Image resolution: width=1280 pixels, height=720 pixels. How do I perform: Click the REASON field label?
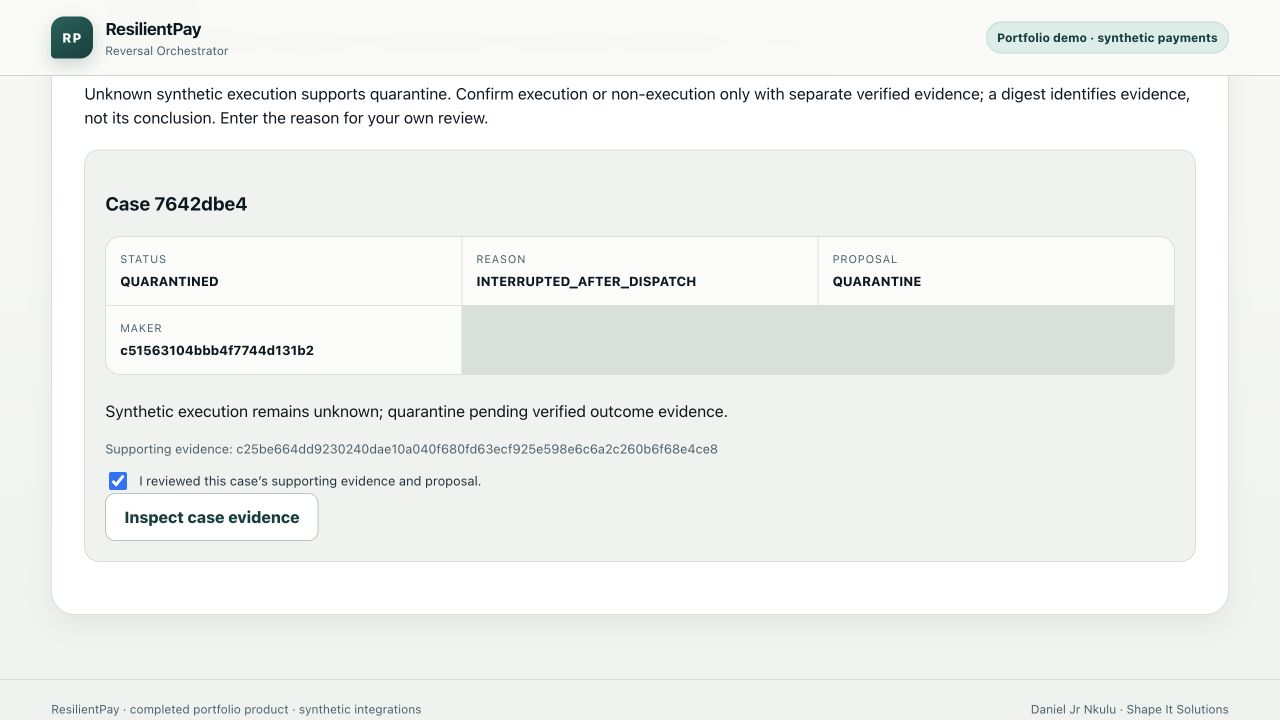501,259
